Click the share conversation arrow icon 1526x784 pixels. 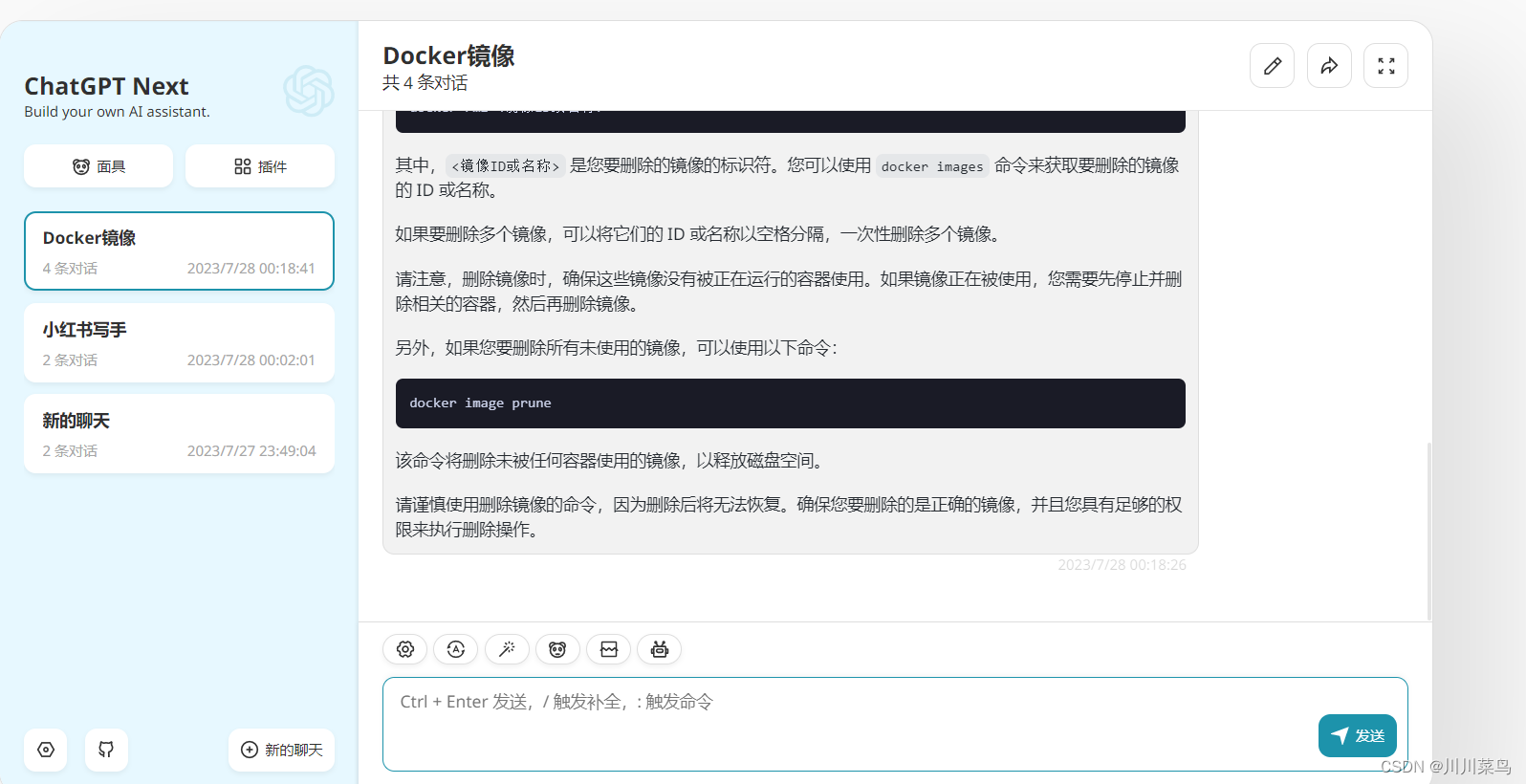click(1329, 66)
